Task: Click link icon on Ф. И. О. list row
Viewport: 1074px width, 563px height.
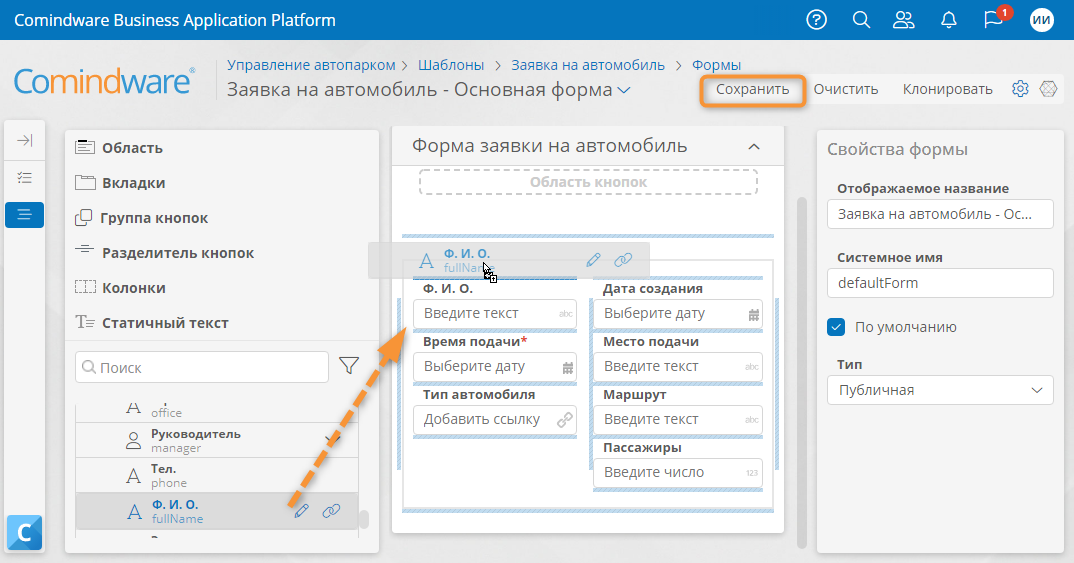Action: (x=332, y=510)
